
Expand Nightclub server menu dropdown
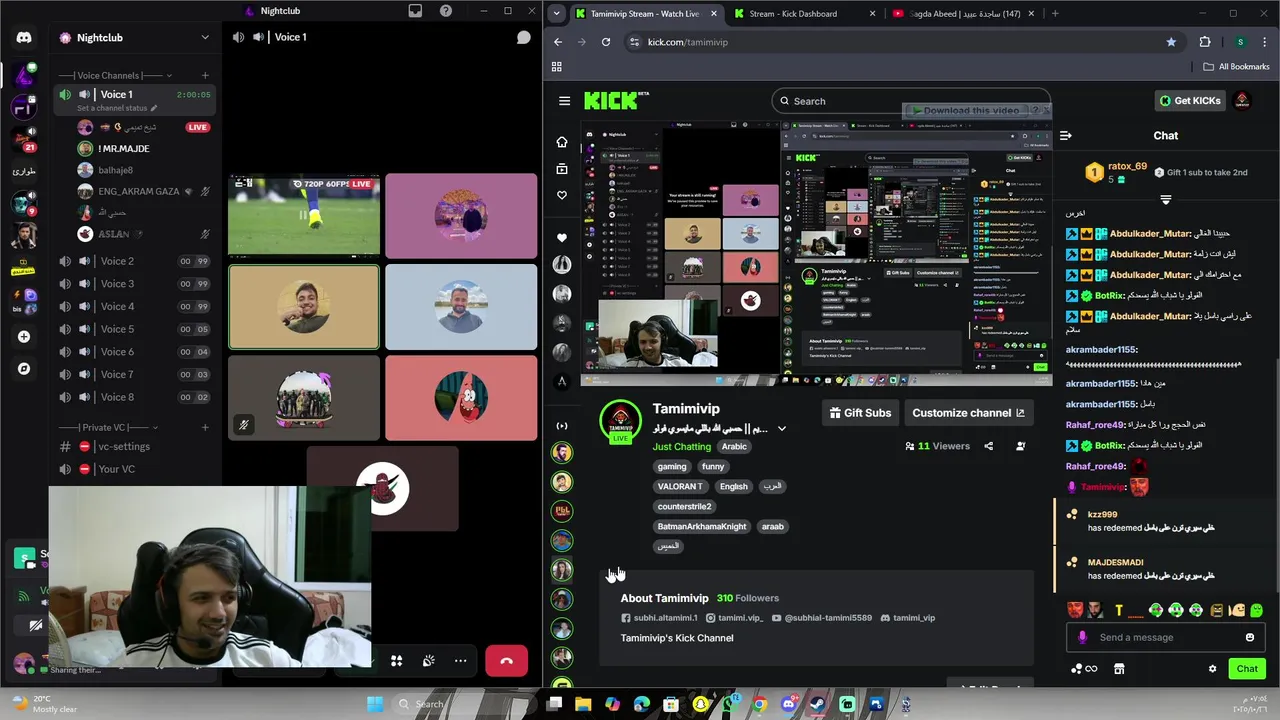205,38
